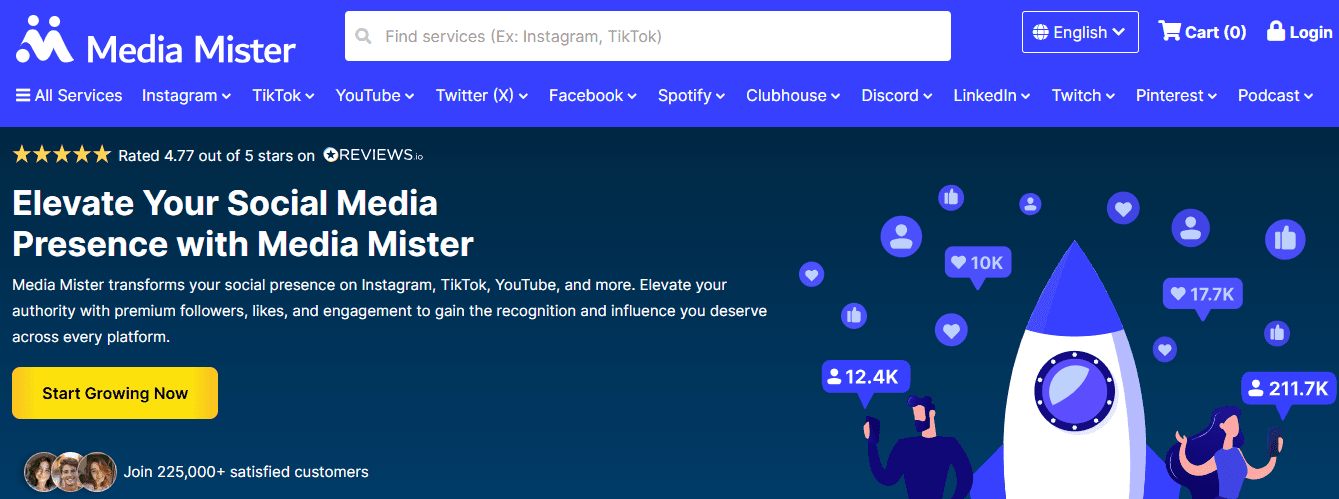Viewport: 1339px width, 499px height.
Task: Open the LinkedIn menu item
Action: click(992, 96)
